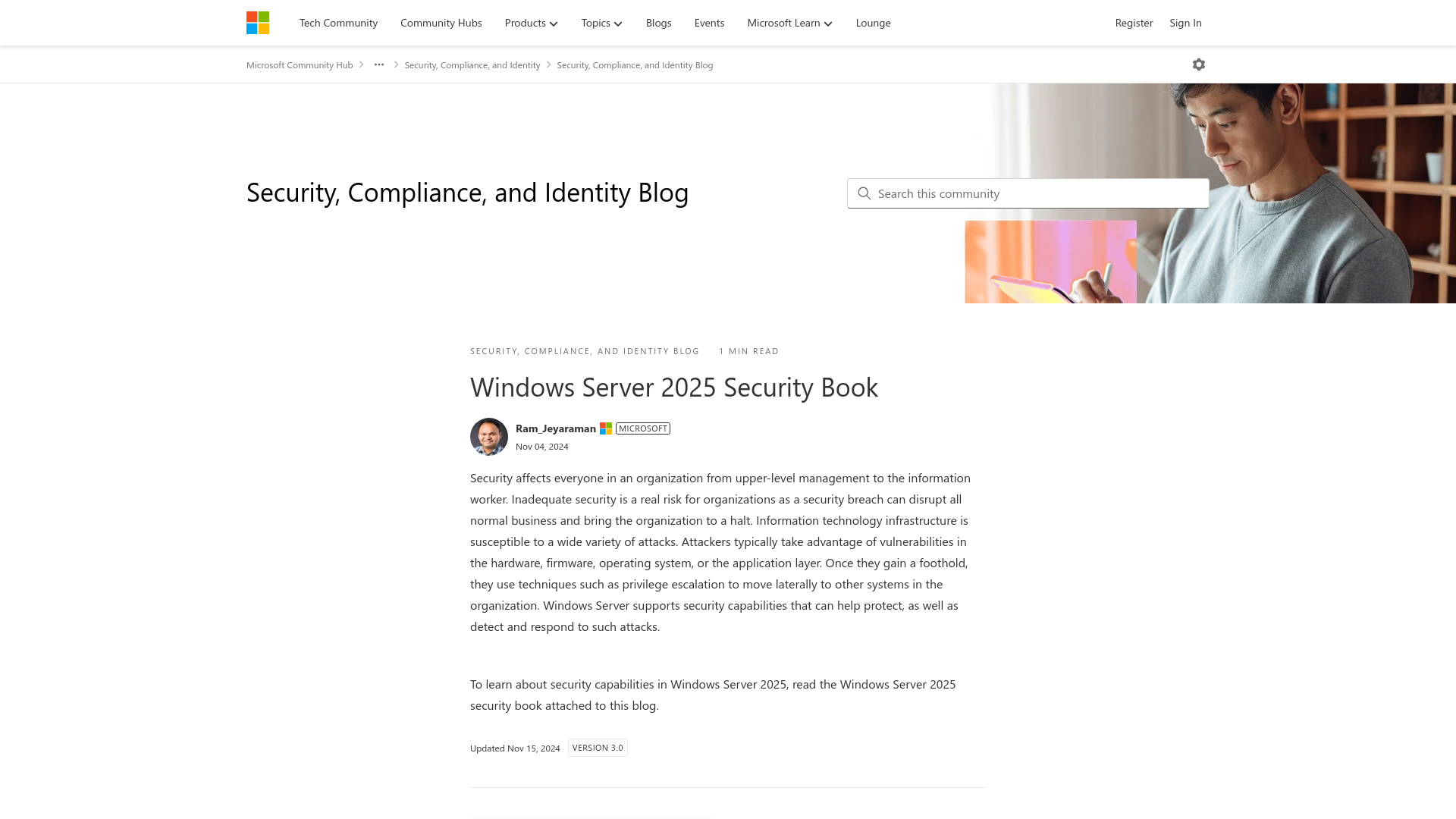Click the Sign In button
This screenshot has width=1456, height=819.
(1185, 22)
